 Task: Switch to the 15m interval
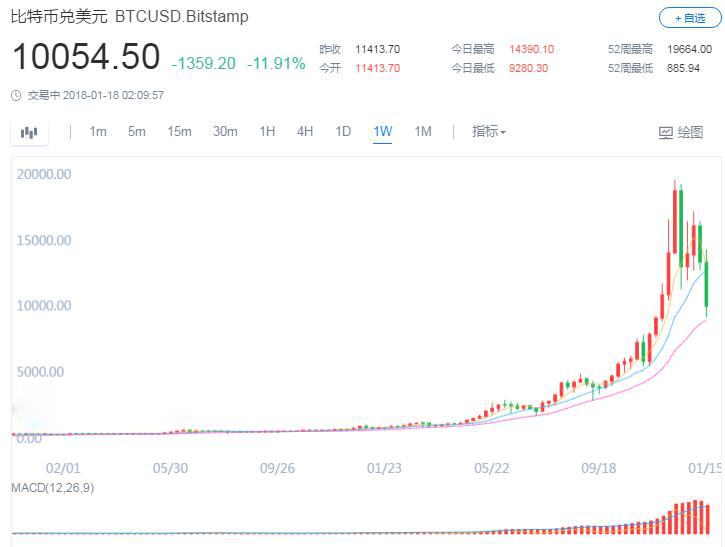[x=180, y=132]
